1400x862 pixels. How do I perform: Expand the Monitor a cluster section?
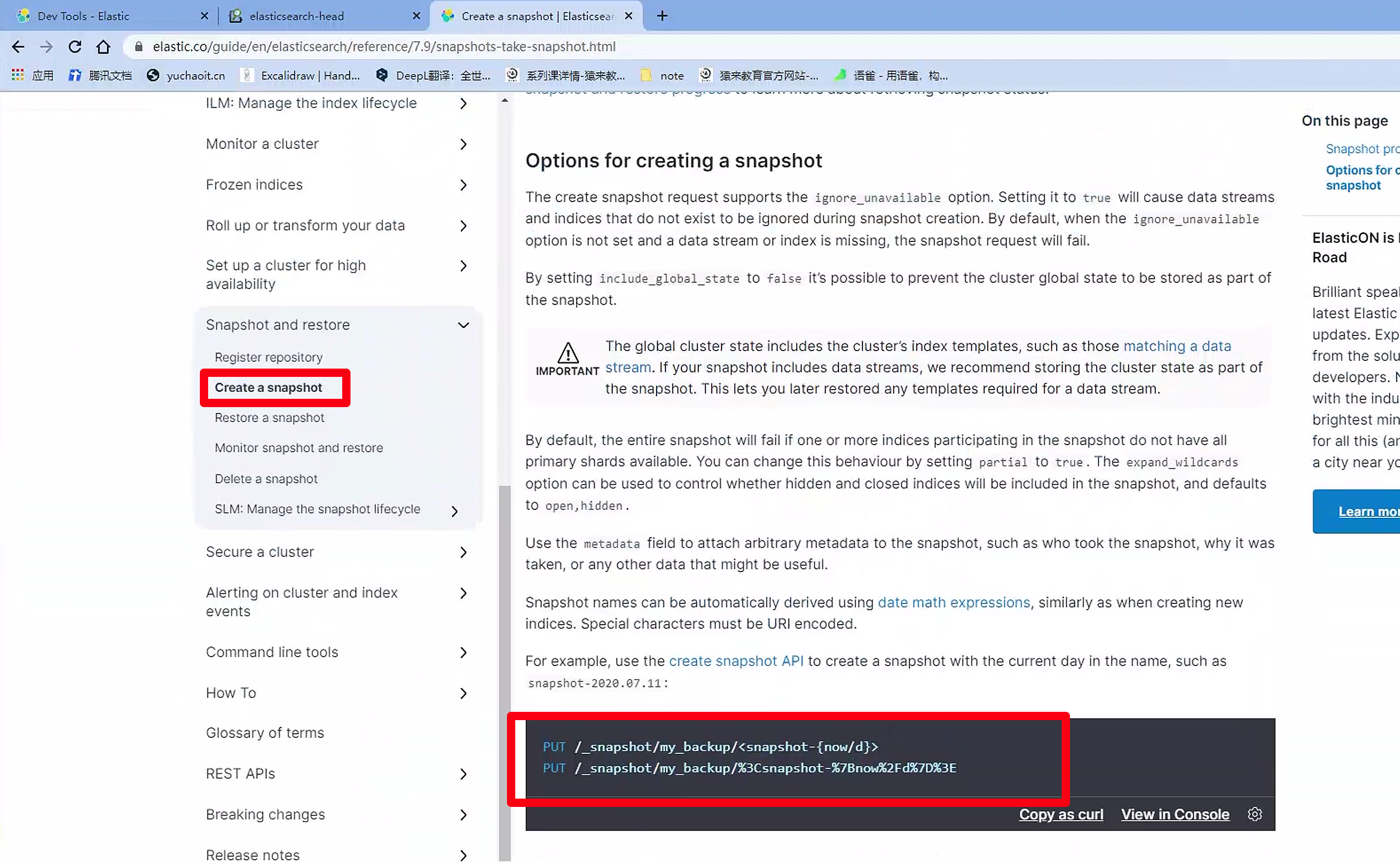[x=464, y=144]
